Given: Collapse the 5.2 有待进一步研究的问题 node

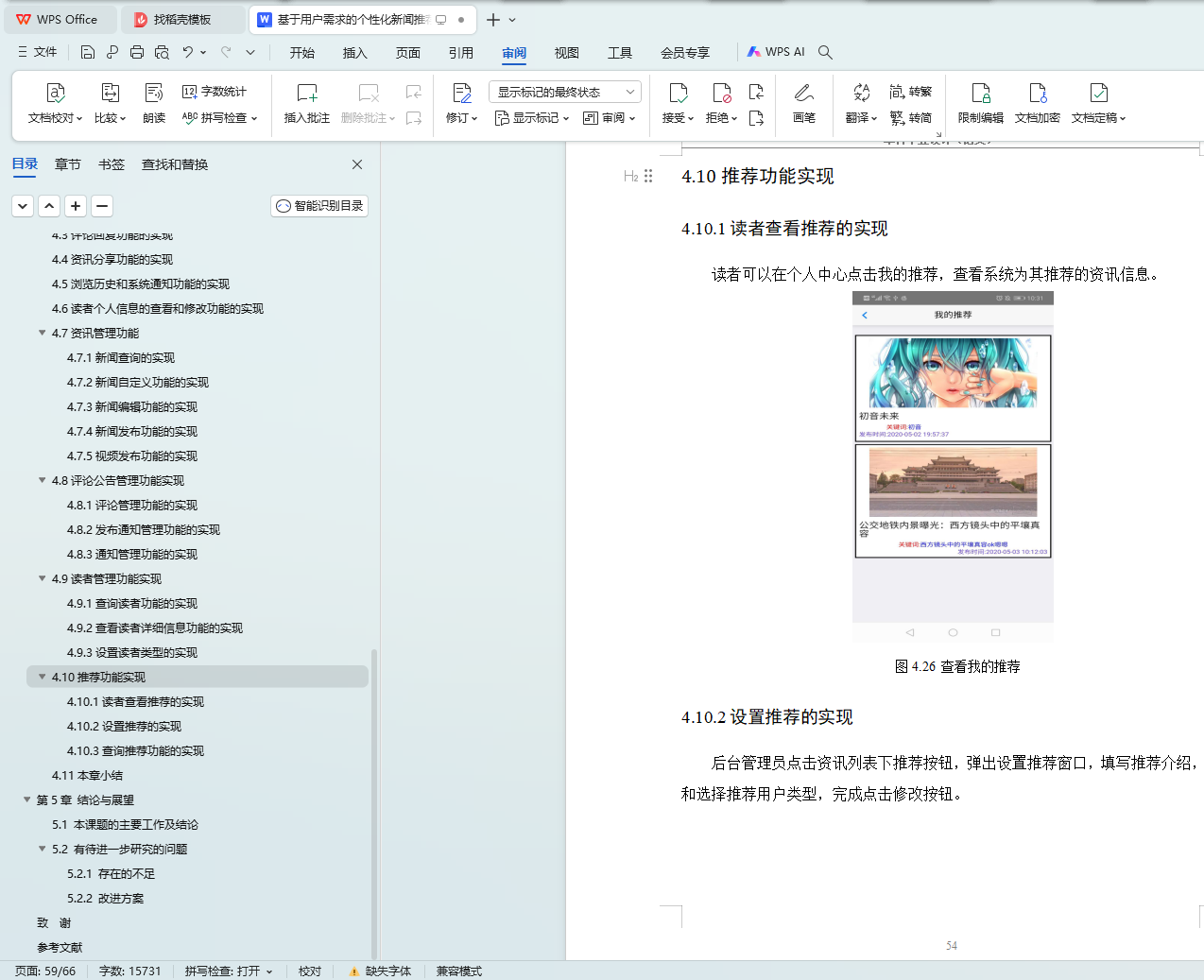Looking at the screenshot, I should 42,849.
